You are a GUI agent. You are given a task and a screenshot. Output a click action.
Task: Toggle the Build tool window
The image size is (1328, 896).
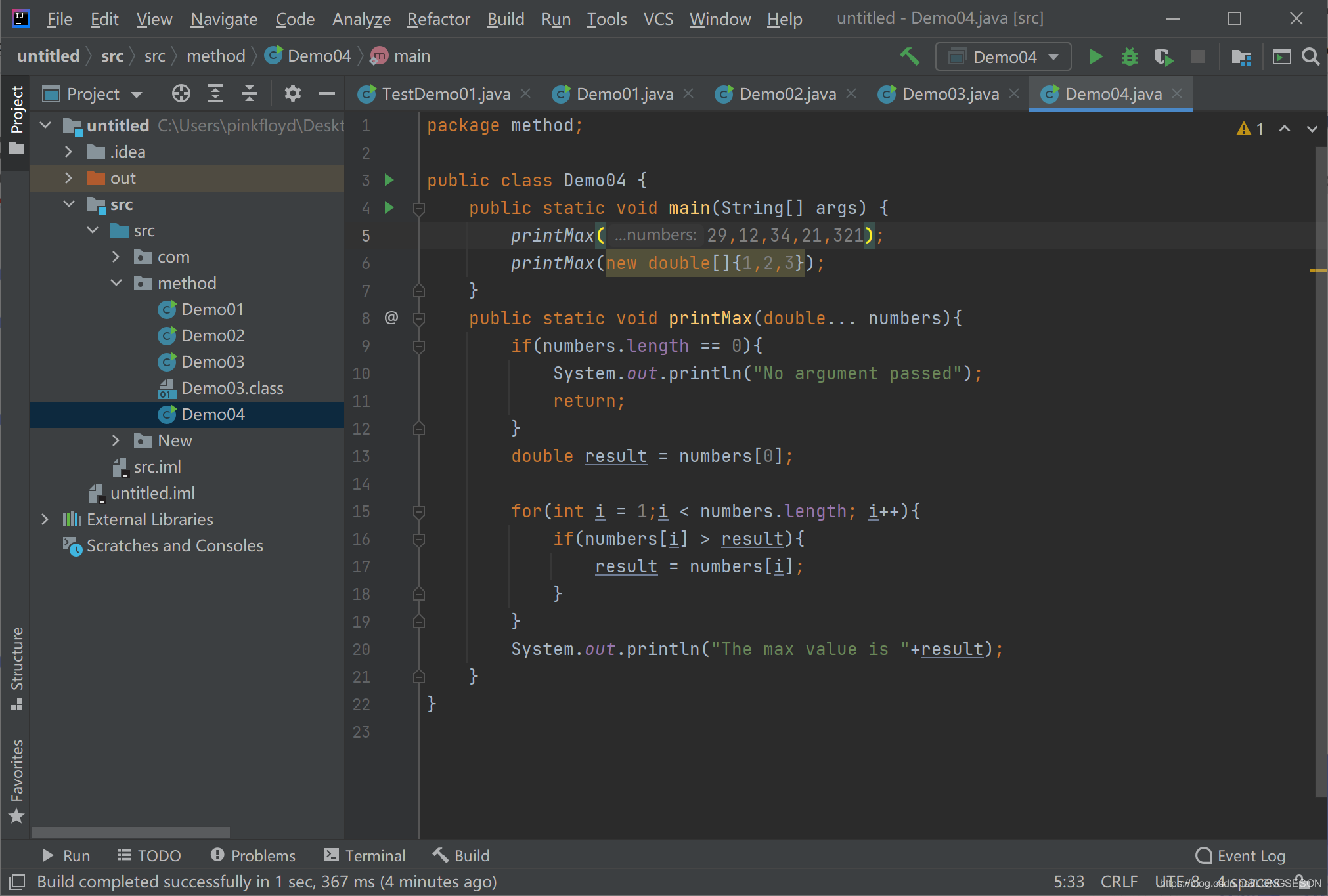point(461,855)
